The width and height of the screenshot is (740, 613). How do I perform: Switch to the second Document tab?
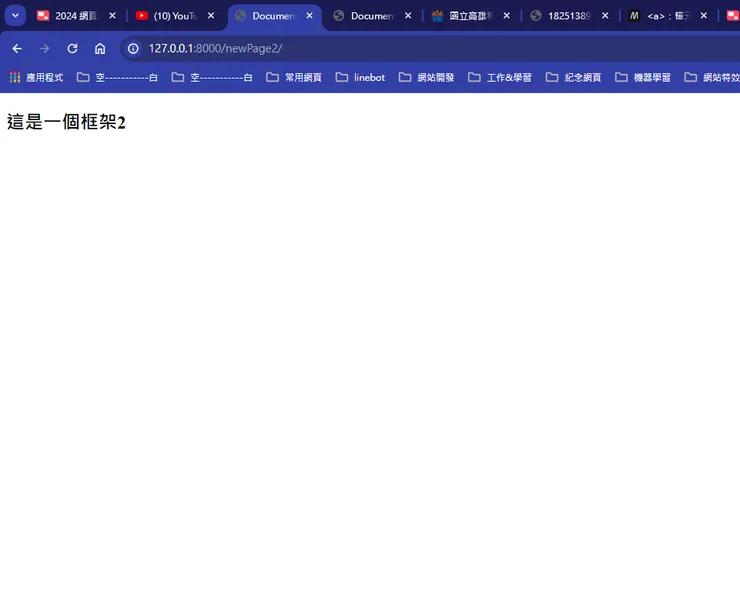pyautogui.click(x=371, y=16)
